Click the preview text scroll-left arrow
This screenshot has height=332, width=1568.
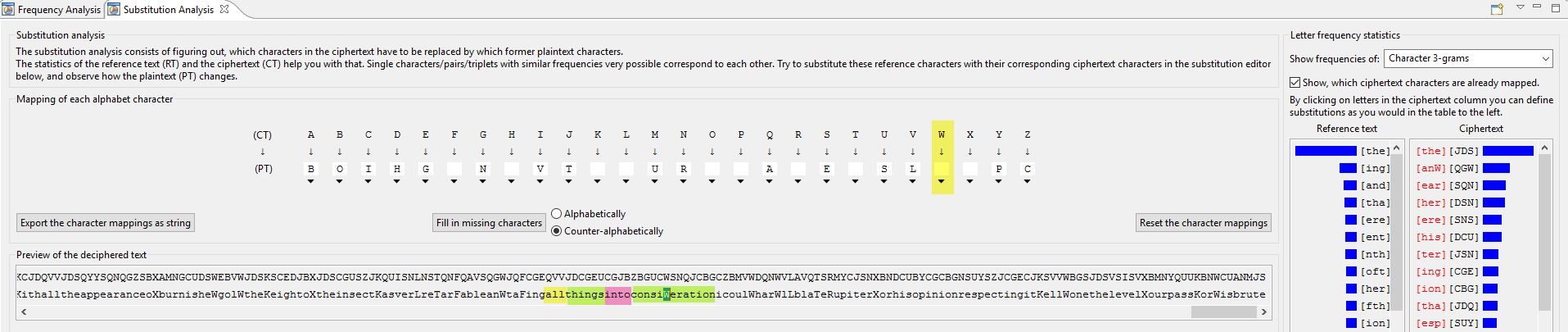(x=24, y=312)
